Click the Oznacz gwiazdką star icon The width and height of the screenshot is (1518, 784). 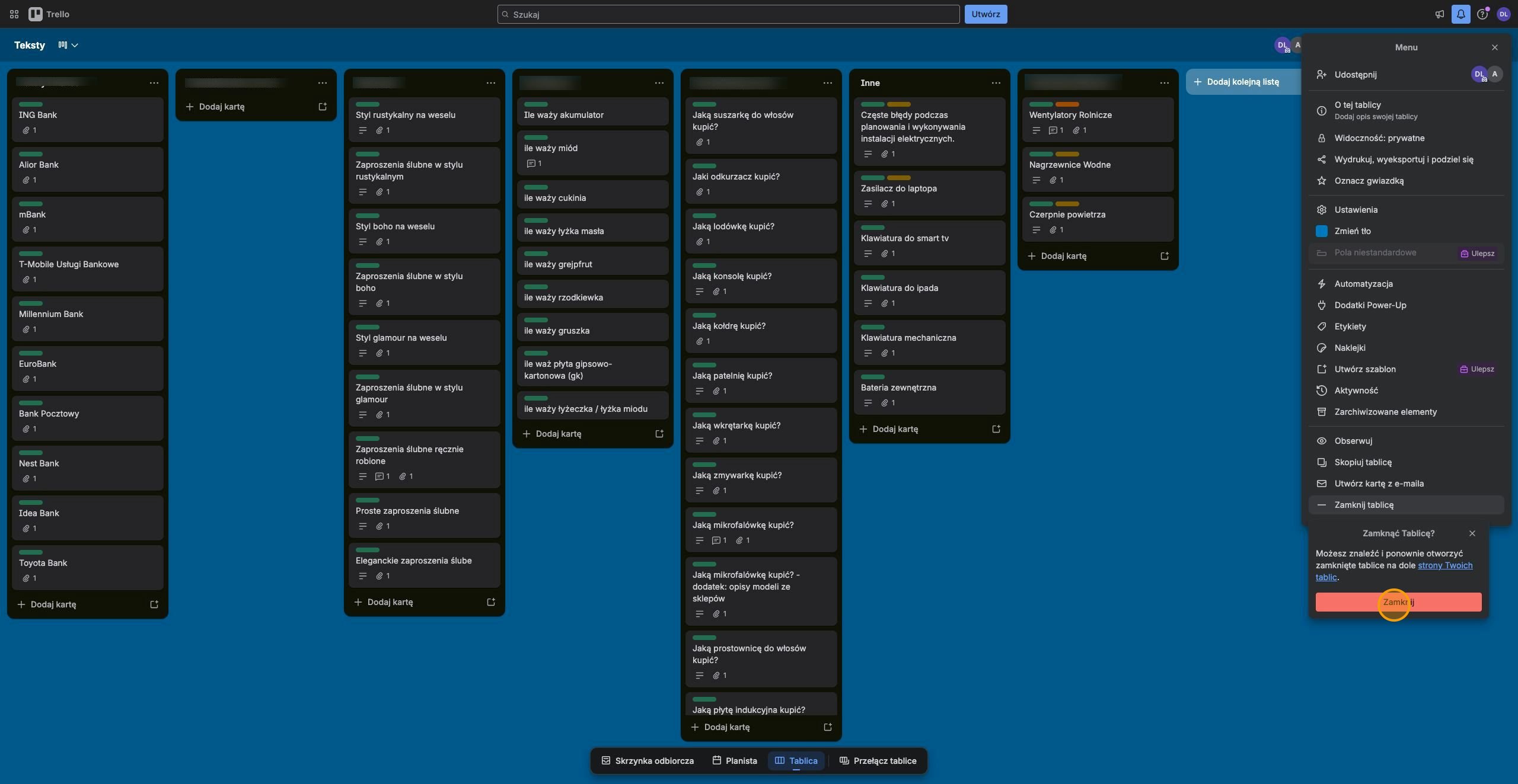tap(1322, 181)
